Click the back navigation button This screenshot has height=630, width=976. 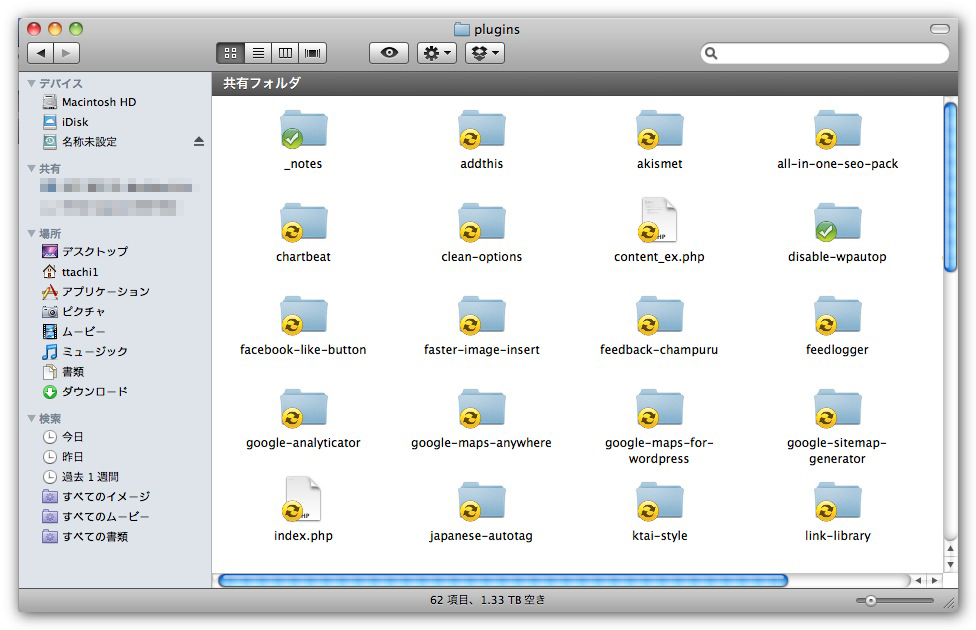click(x=40, y=53)
